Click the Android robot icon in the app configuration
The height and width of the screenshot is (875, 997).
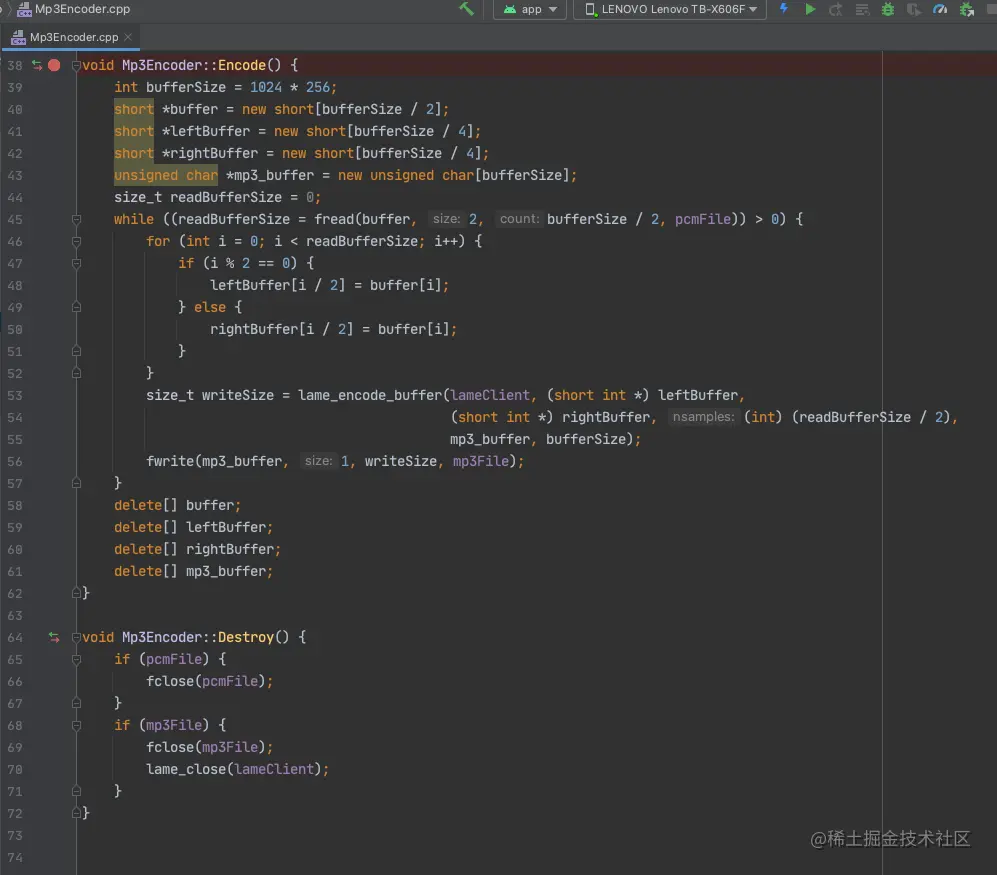[x=509, y=10]
